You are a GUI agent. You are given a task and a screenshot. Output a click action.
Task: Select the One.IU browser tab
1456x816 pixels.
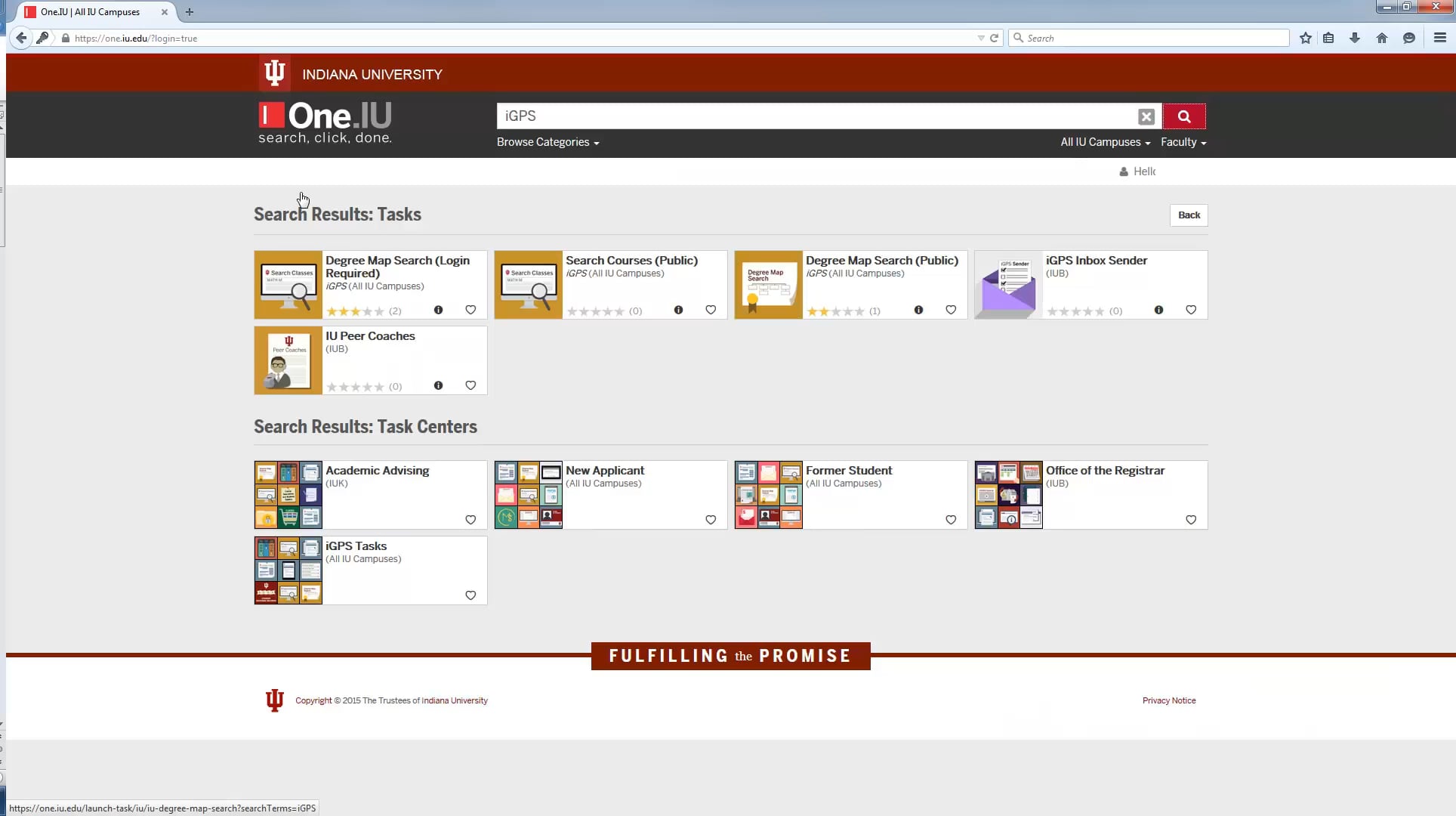pyautogui.click(x=91, y=12)
